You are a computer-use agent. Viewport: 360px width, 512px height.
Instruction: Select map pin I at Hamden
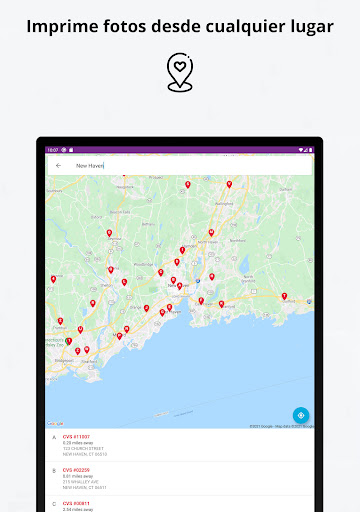tap(182, 250)
